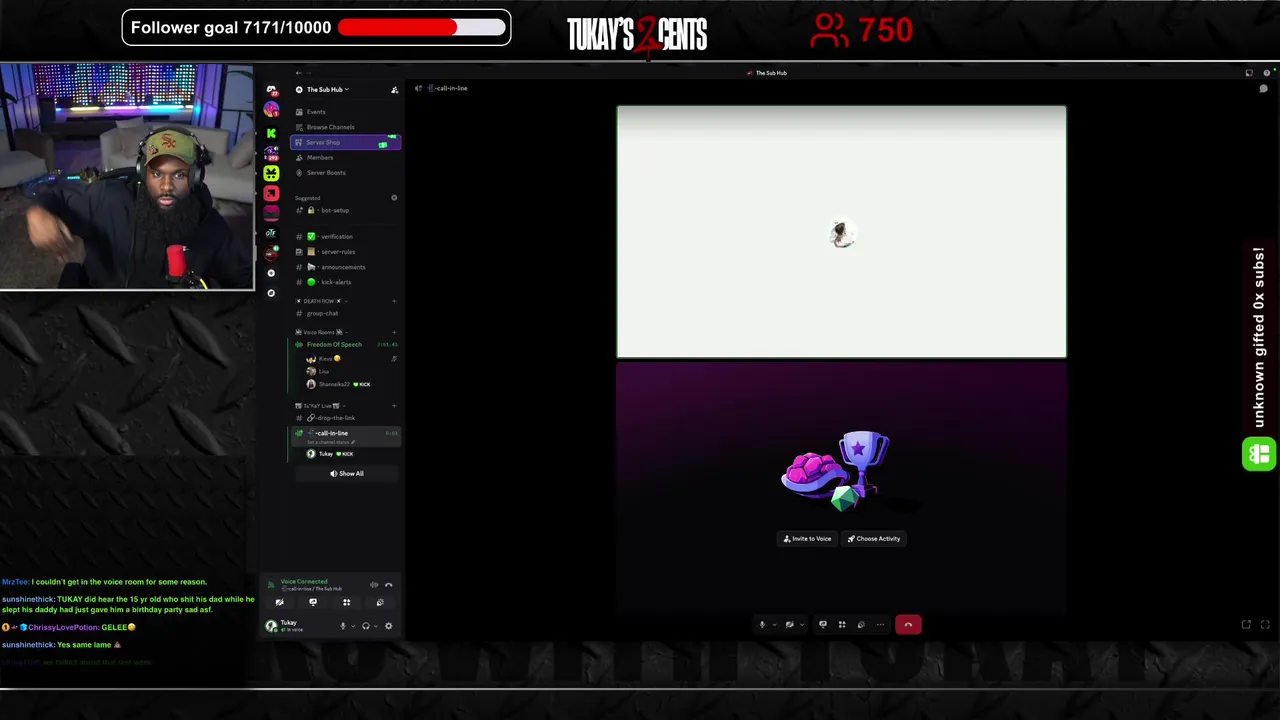Show chat using the top-right icon
This screenshot has height=720, width=1280.
tap(1263, 88)
